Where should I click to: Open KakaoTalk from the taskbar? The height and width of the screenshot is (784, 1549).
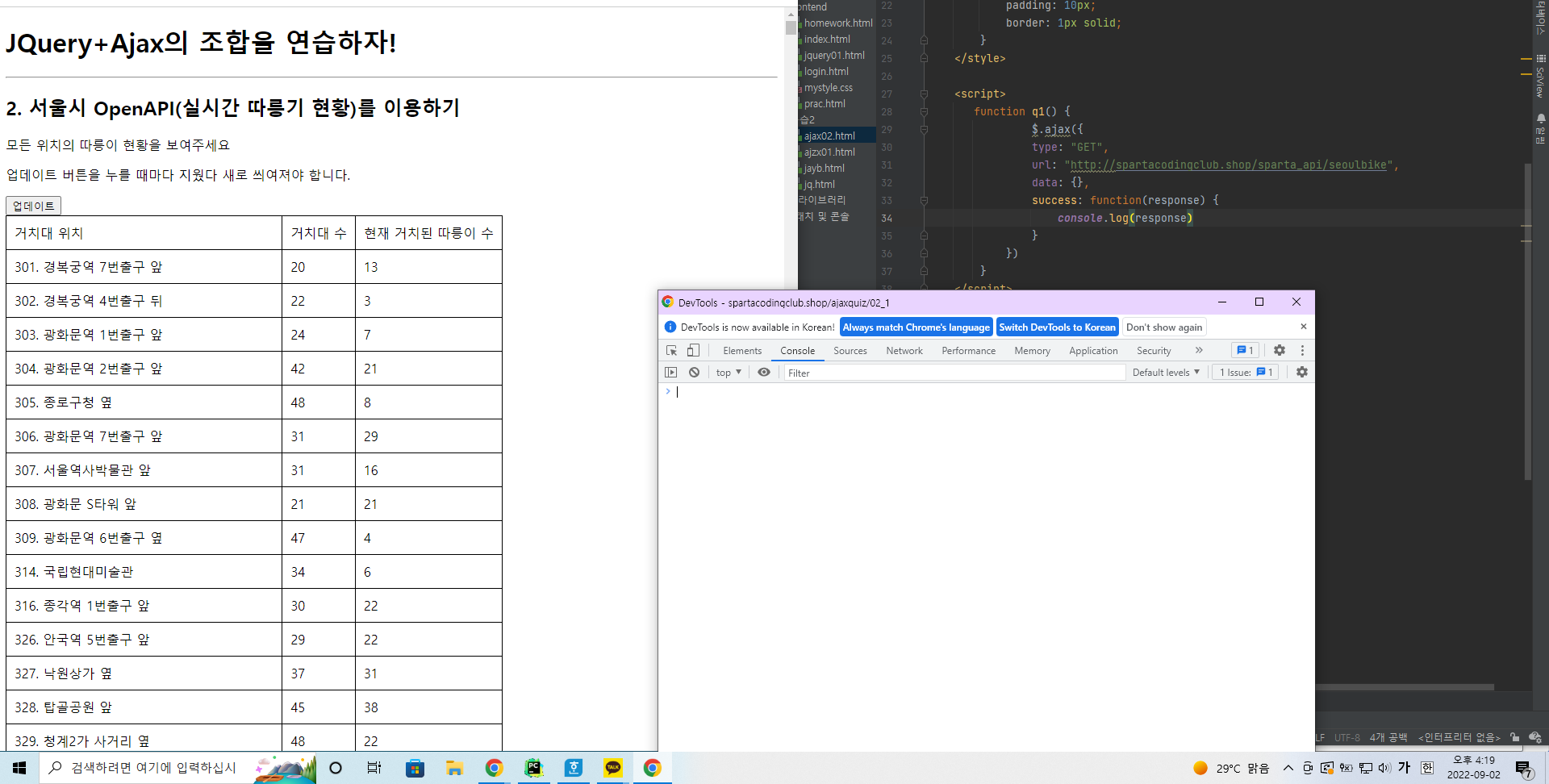[x=612, y=768]
